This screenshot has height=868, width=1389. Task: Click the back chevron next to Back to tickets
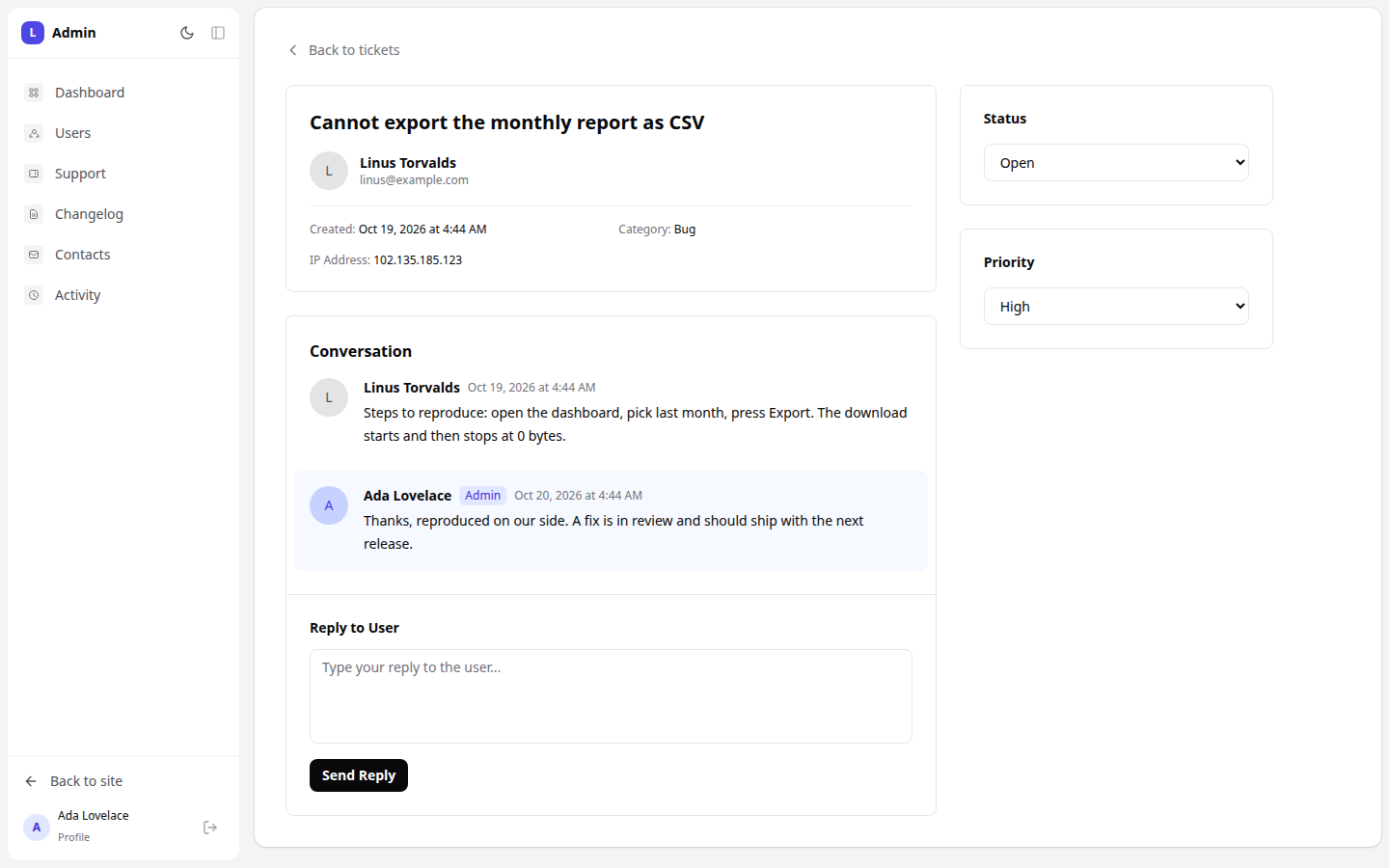[293, 50]
